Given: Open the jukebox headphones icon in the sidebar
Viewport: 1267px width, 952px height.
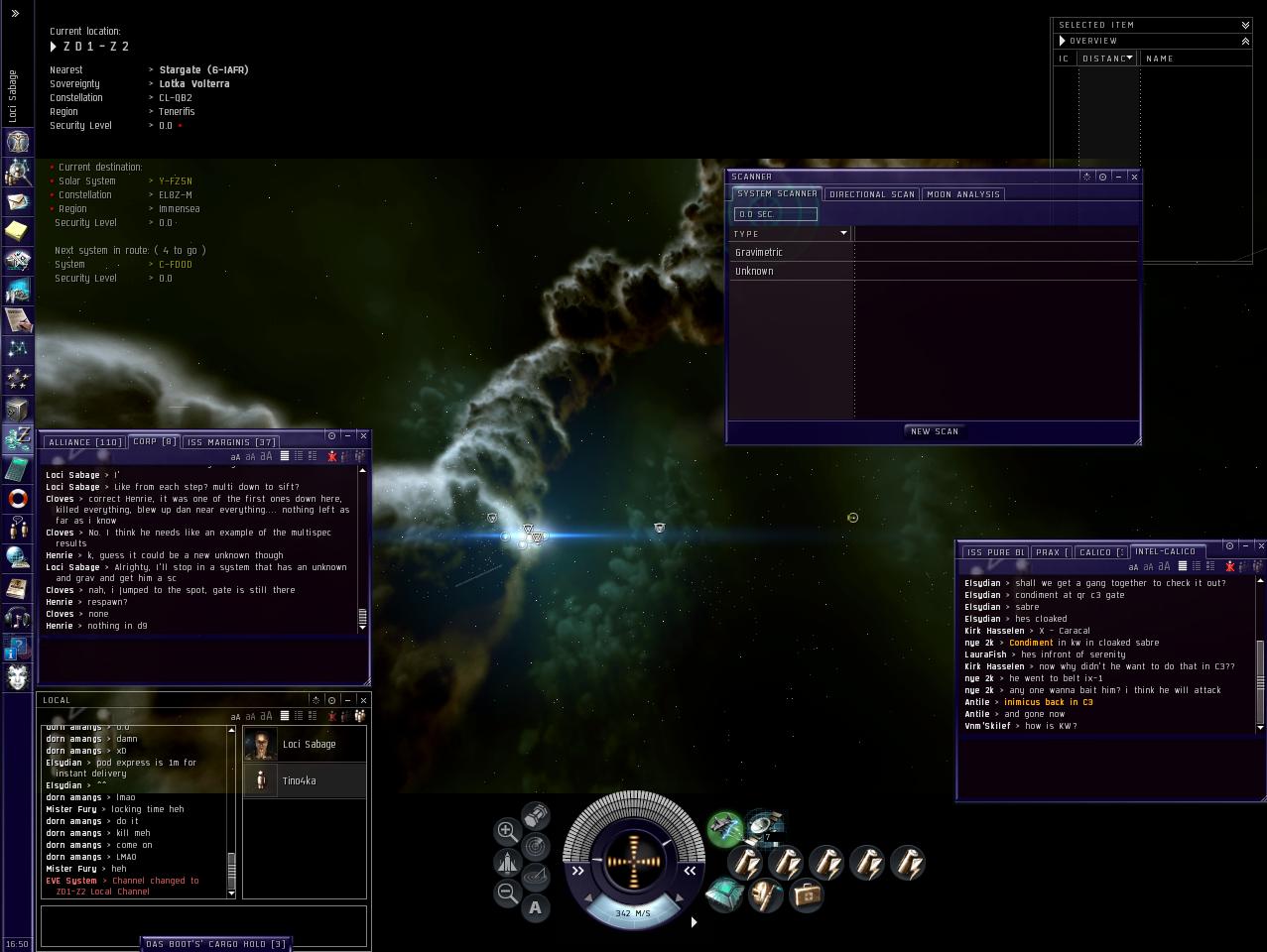Looking at the screenshot, I should 18,617.
